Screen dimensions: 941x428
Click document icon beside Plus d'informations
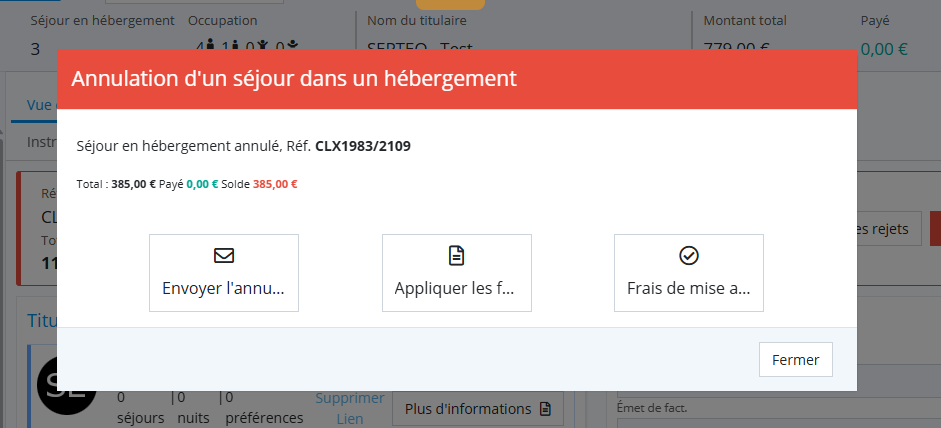pyautogui.click(x=545, y=409)
